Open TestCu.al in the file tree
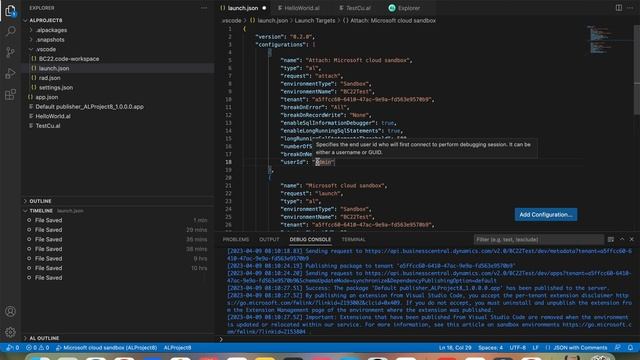The width and height of the screenshot is (640, 360). pos(48,126)
